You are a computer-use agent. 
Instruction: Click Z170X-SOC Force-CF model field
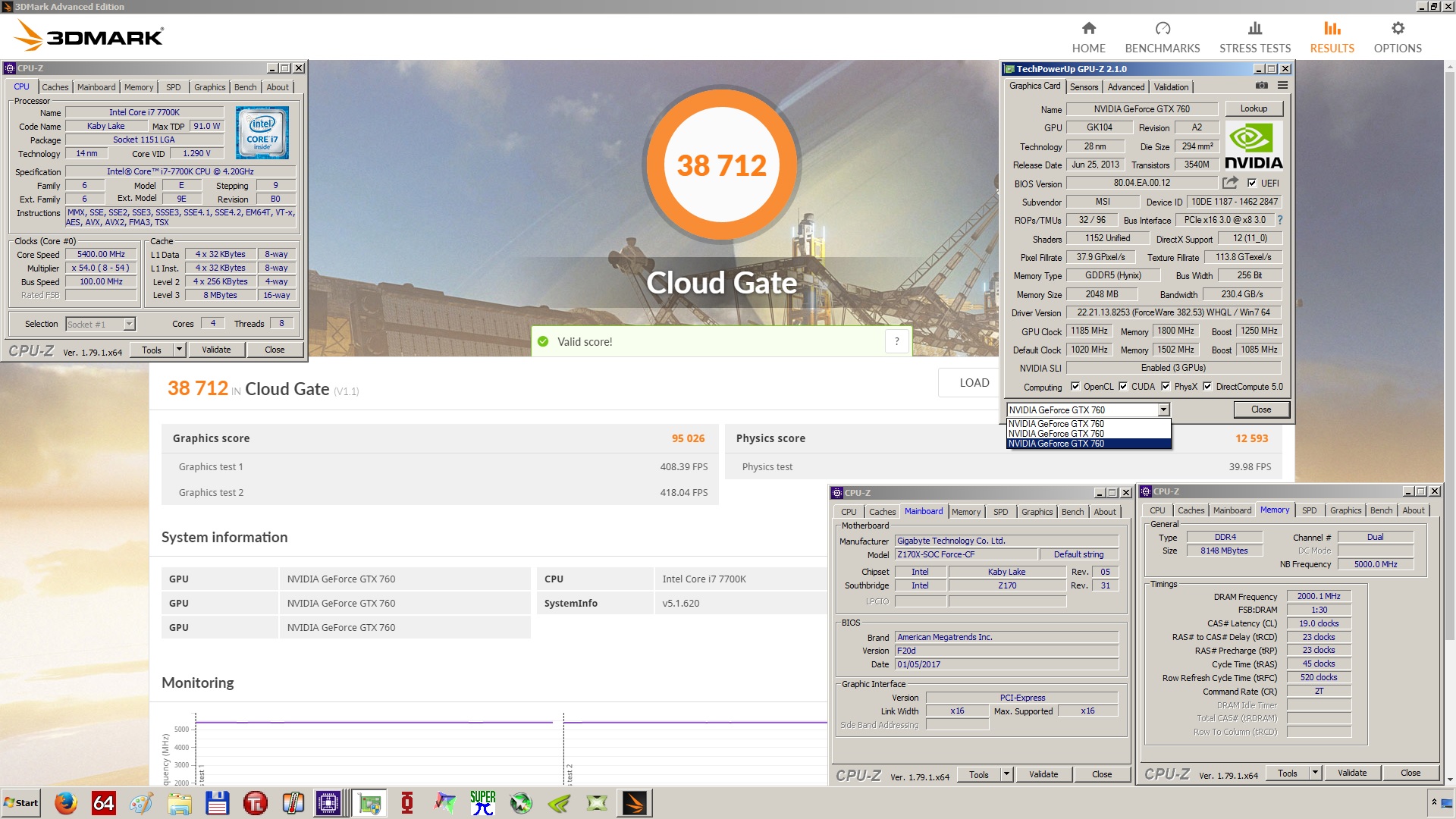[966, 554]
